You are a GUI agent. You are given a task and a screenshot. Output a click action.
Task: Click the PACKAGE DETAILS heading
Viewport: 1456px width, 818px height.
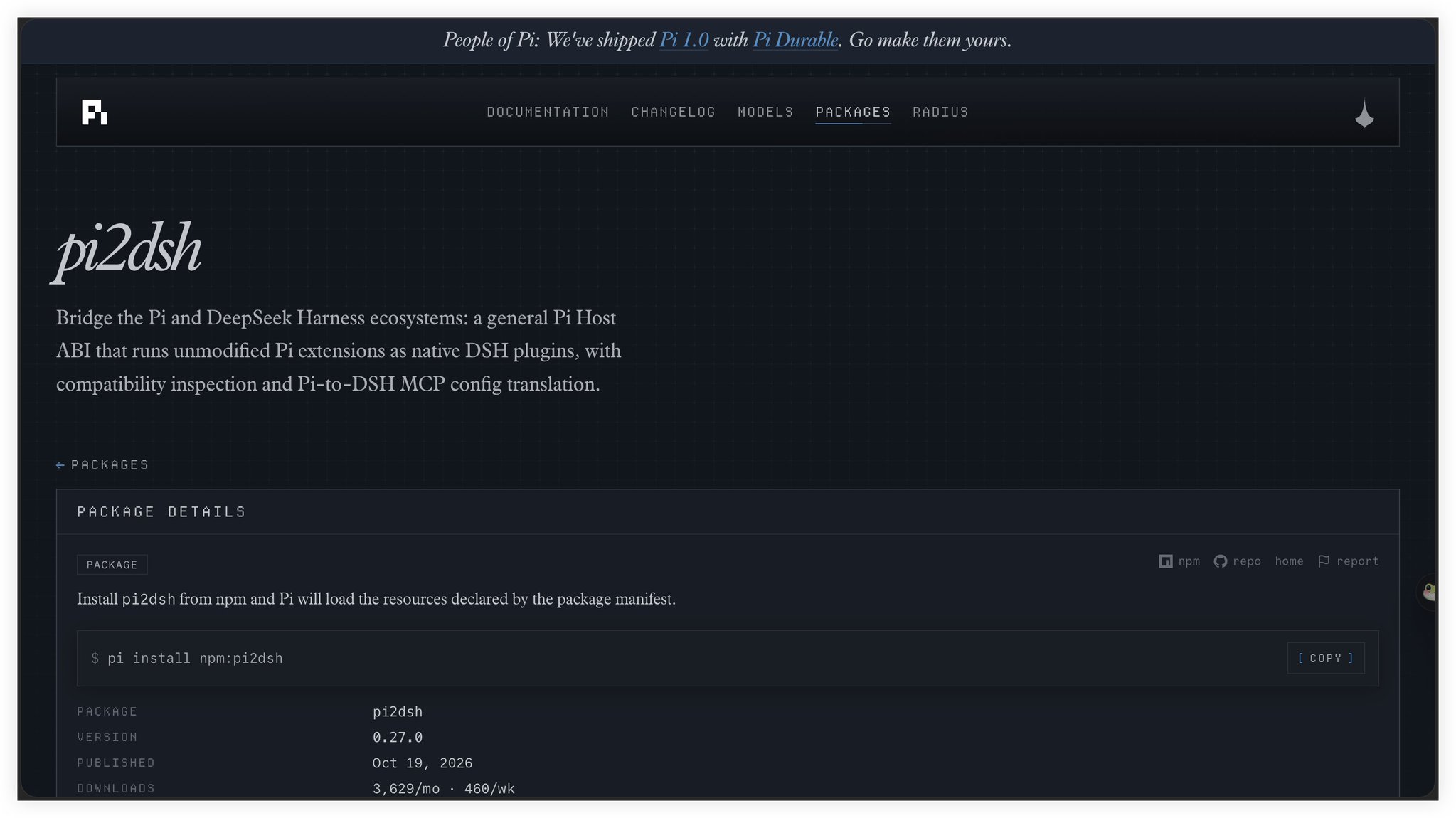pyautogui.click(x=161, y=512)
